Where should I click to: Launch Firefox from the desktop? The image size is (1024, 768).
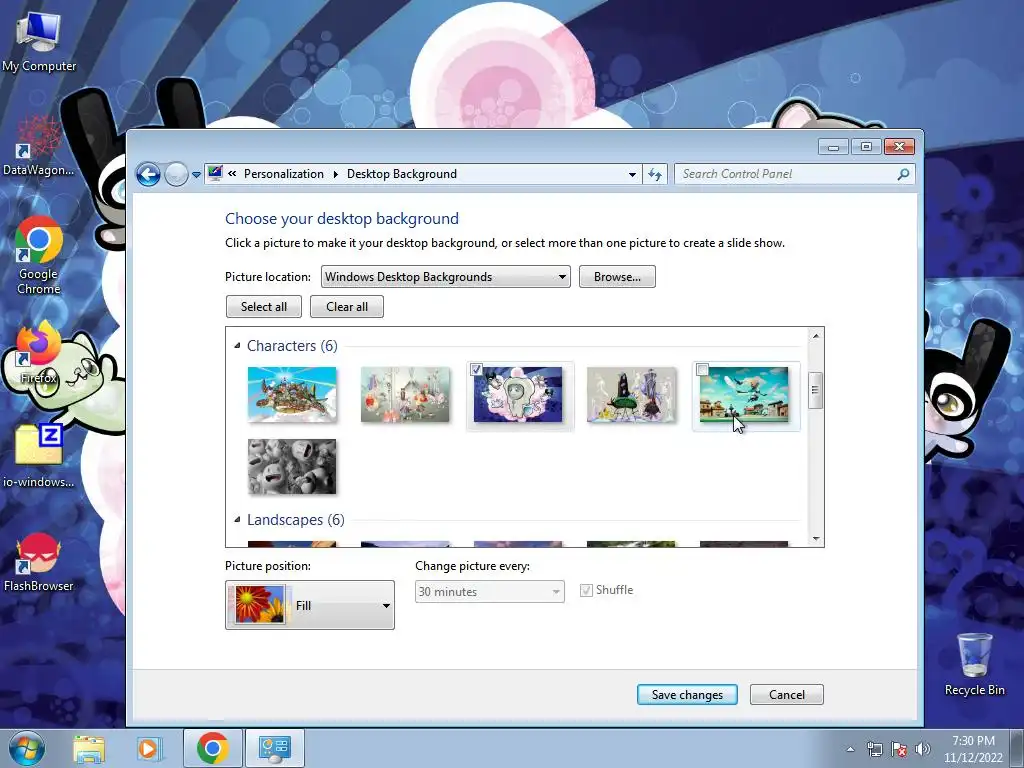pyautogui.click(x=39, y=353)
